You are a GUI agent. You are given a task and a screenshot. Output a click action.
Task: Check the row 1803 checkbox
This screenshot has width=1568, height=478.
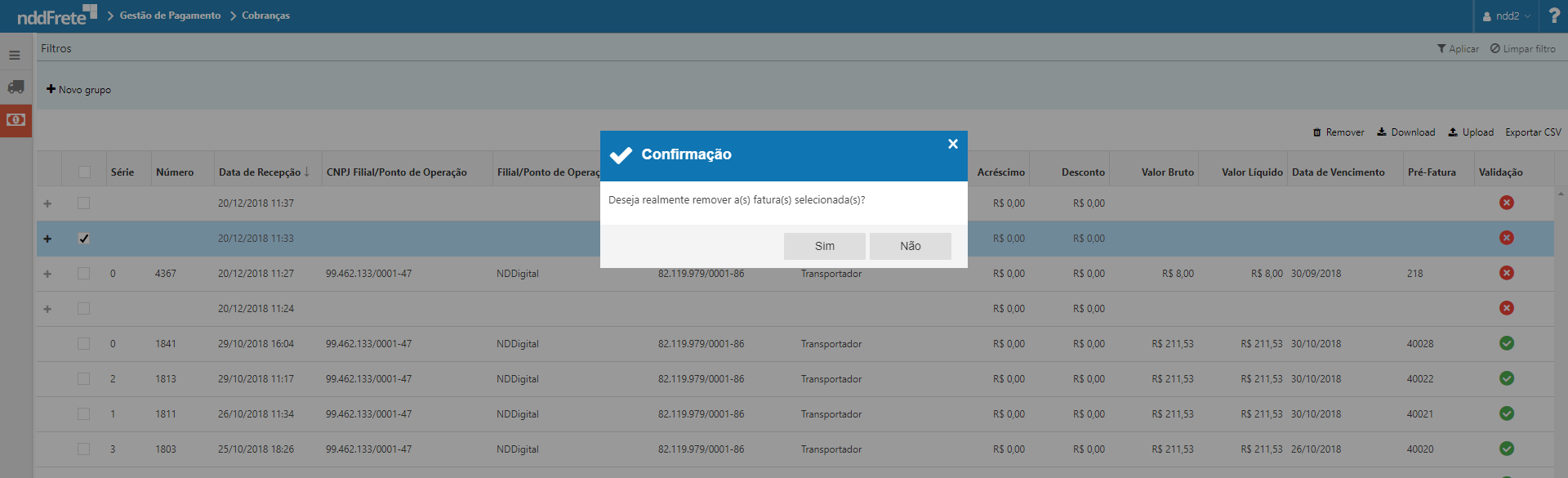point(84,449)
